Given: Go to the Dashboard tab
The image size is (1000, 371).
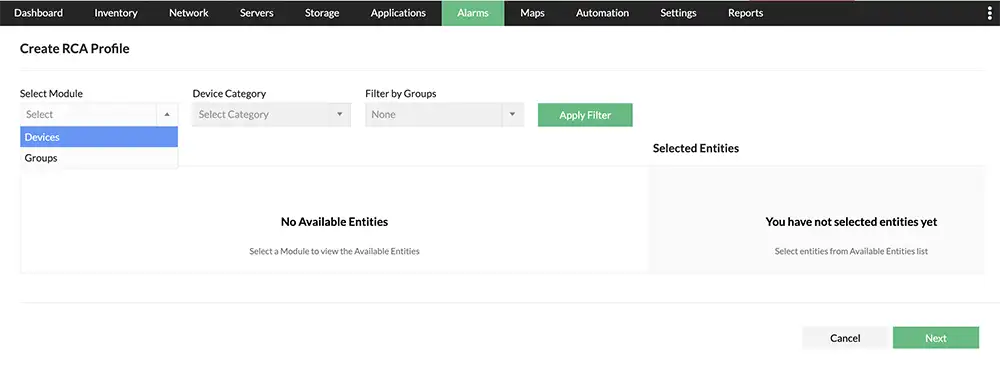Looking at the screenshot, I should (38, 13).
